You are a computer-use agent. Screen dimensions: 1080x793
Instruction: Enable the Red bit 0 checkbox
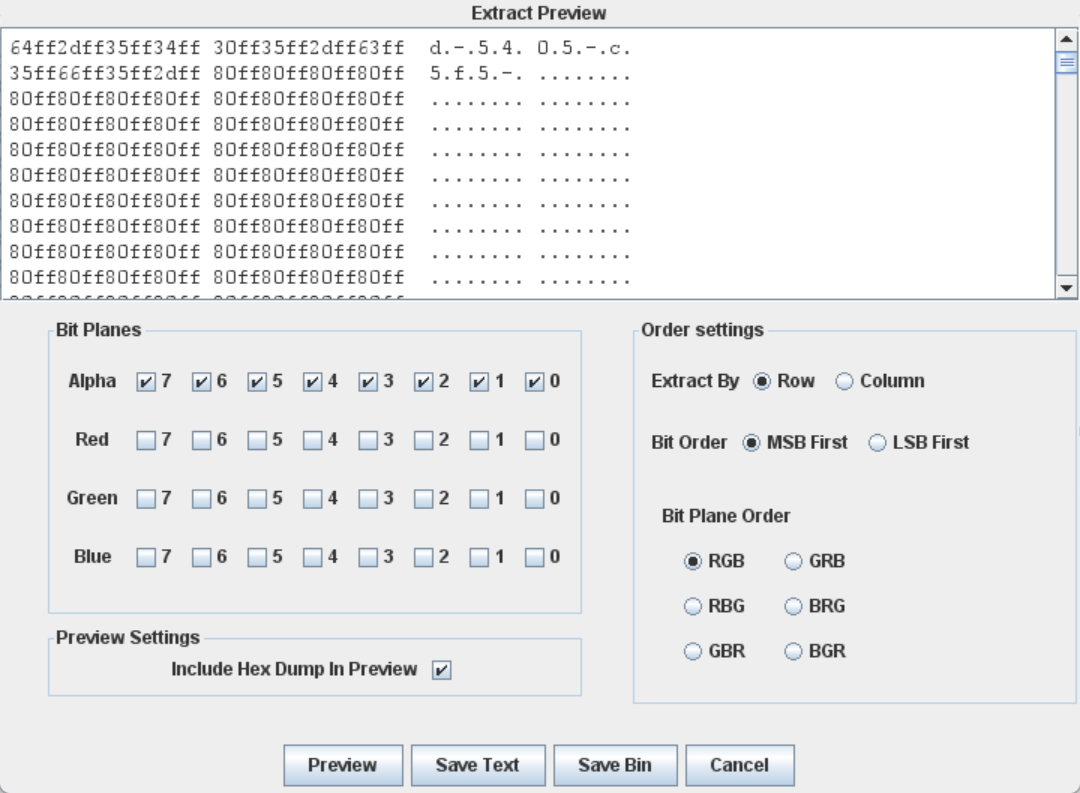tap(535, 440)
